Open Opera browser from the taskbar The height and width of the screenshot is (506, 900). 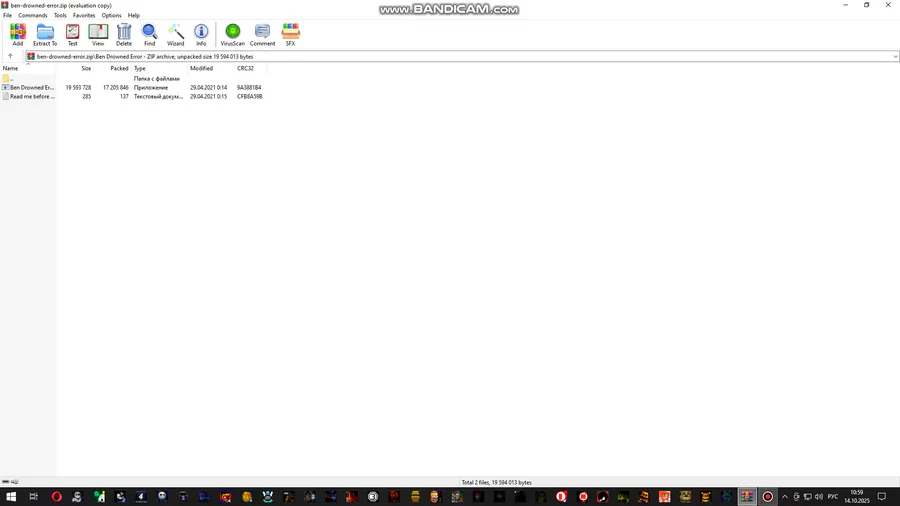tap(56, 497)
